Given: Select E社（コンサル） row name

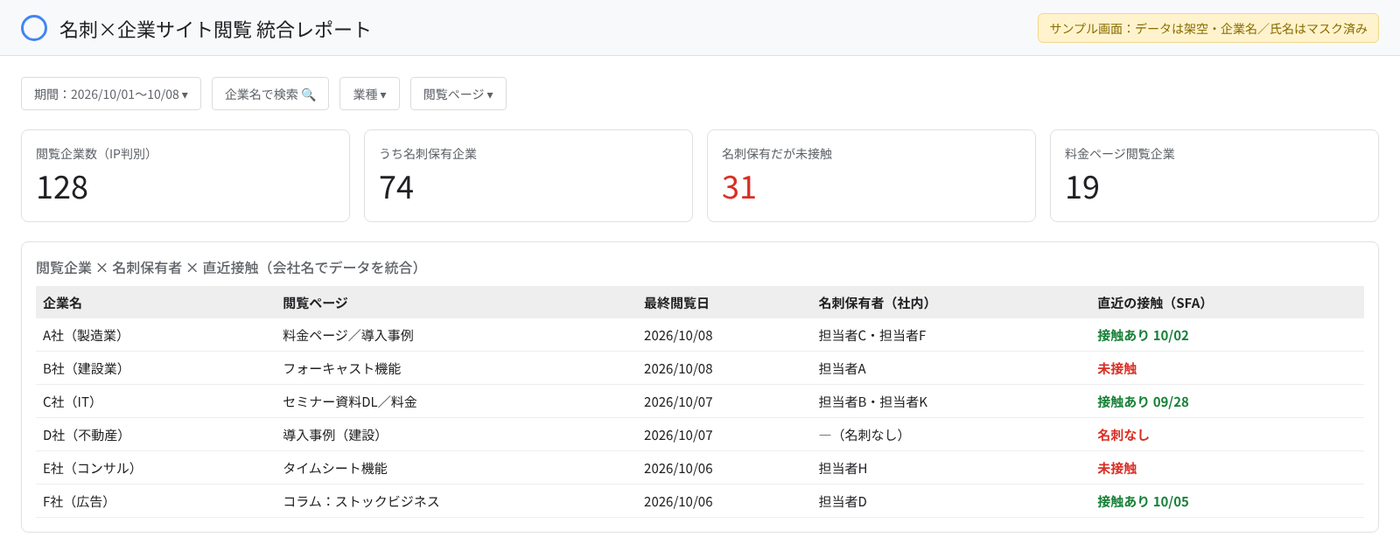Looking at the screenshot, I should click(90, 468).
